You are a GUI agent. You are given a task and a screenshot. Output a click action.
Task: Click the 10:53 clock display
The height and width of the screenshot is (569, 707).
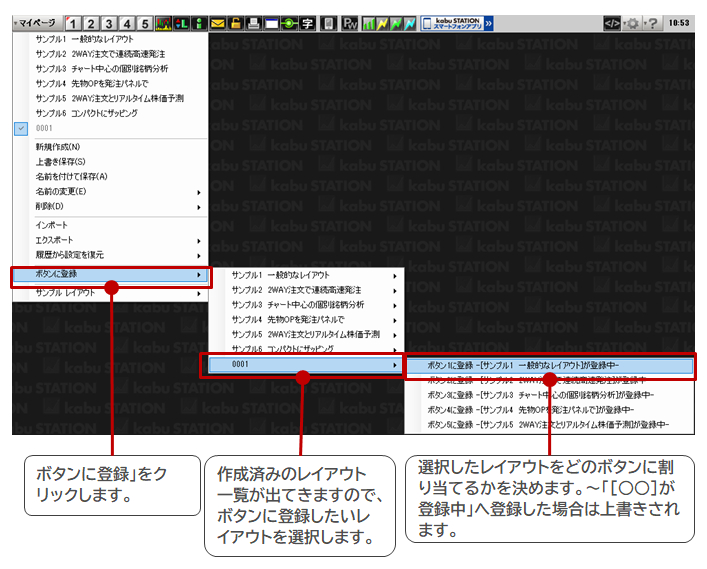point(679,23)
